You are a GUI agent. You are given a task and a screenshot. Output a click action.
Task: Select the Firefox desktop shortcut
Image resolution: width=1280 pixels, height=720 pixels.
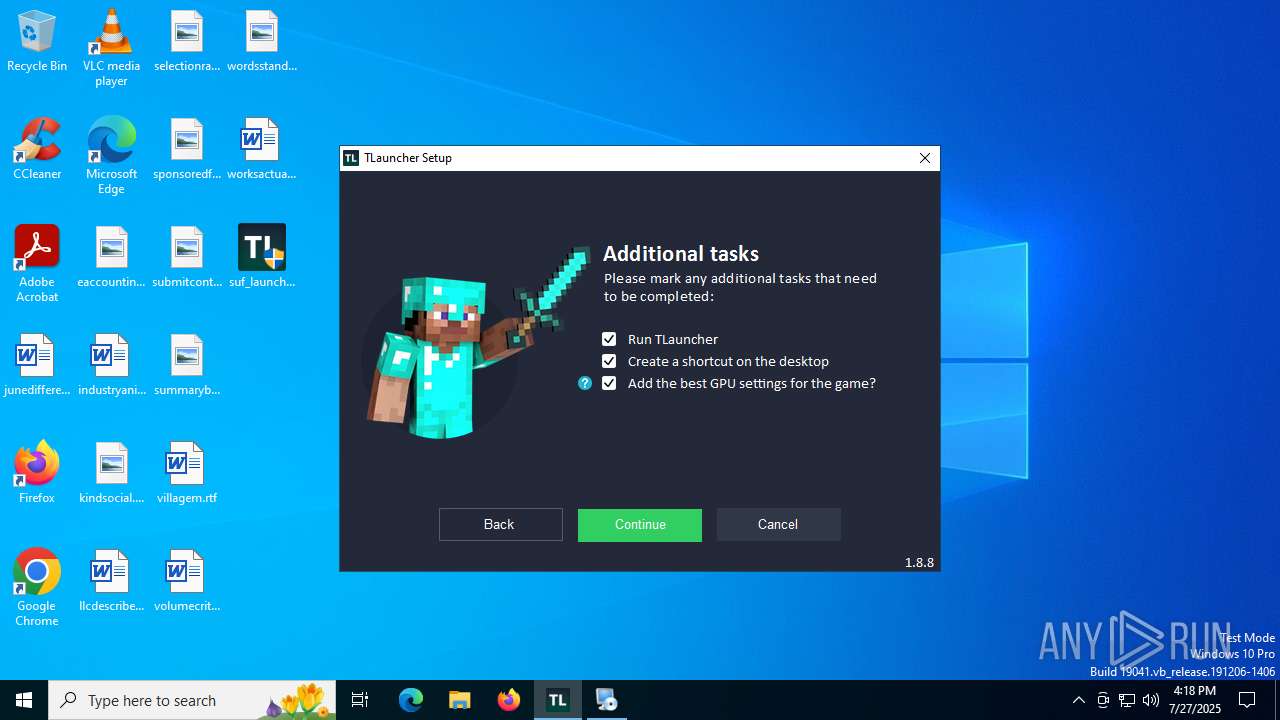click(x=37, y=473)
